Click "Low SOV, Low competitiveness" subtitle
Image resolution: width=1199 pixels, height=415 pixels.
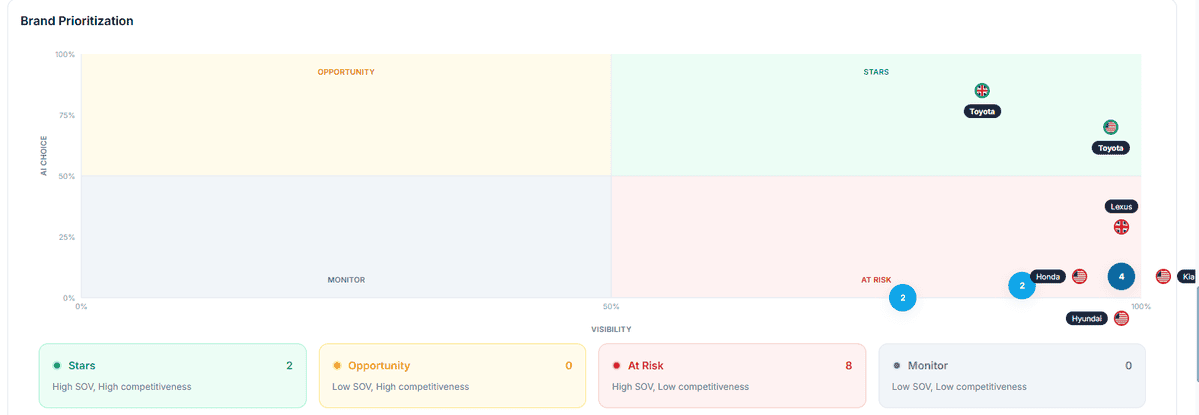point(959,387)
